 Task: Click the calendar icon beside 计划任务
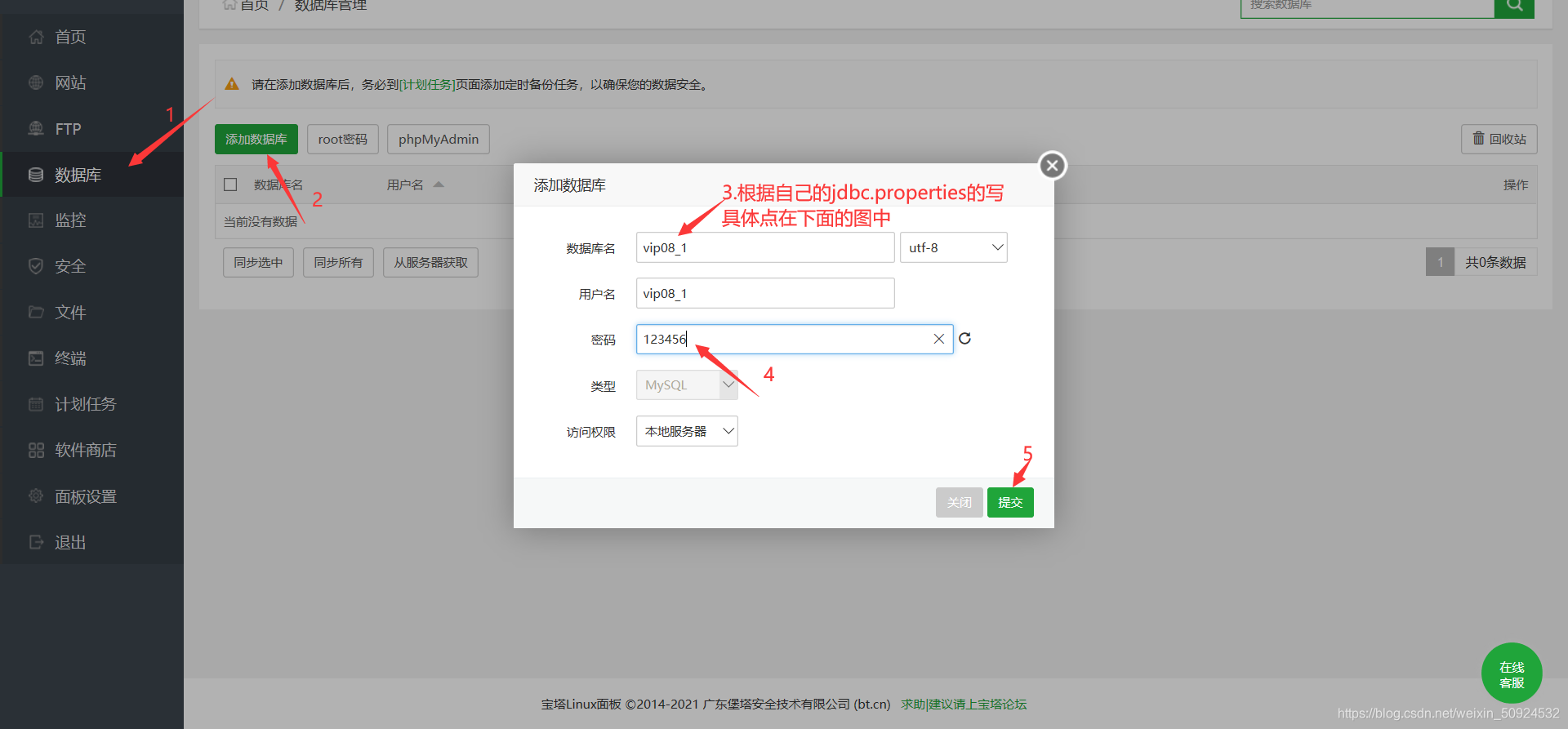coord(36,404)
